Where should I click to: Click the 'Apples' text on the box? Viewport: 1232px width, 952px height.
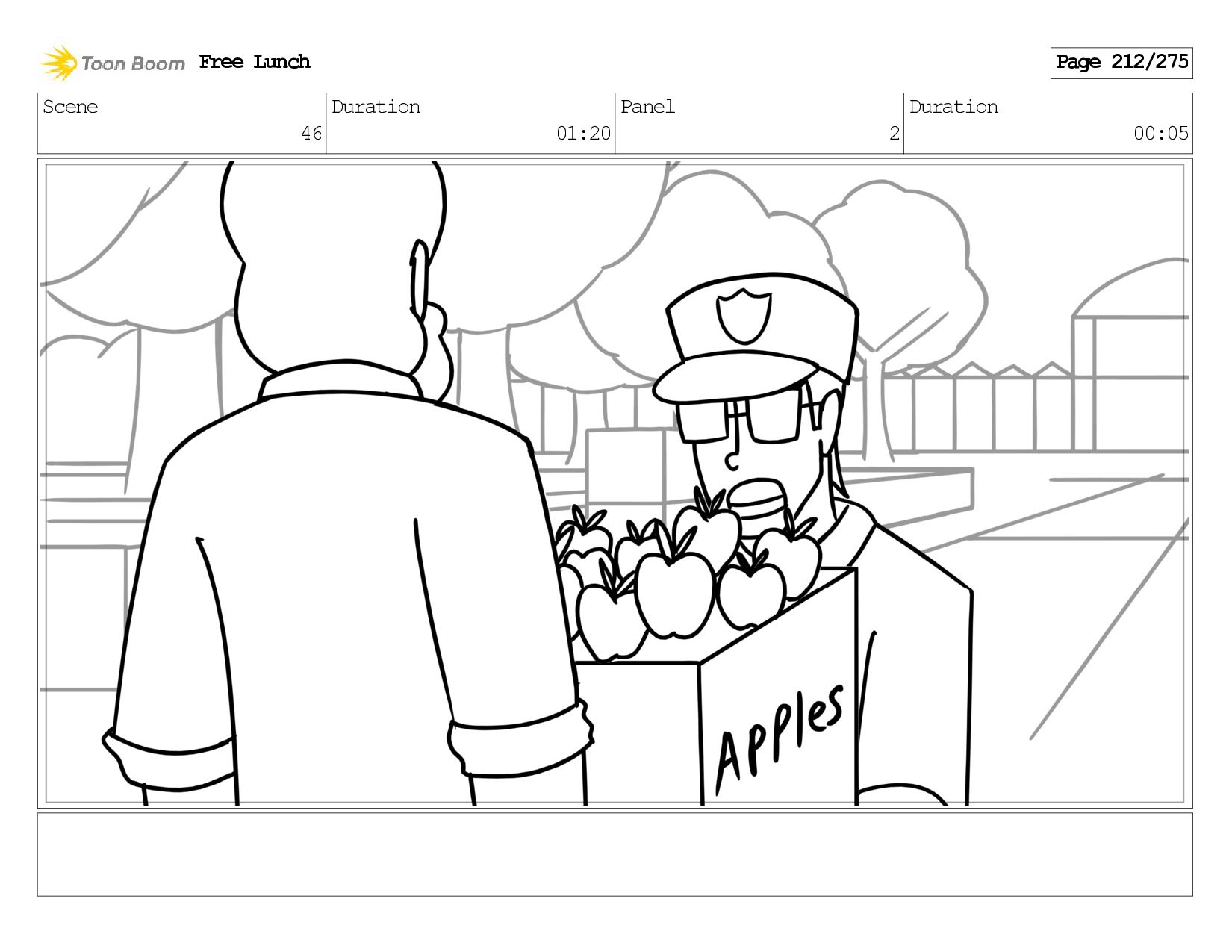coord(780,738)
